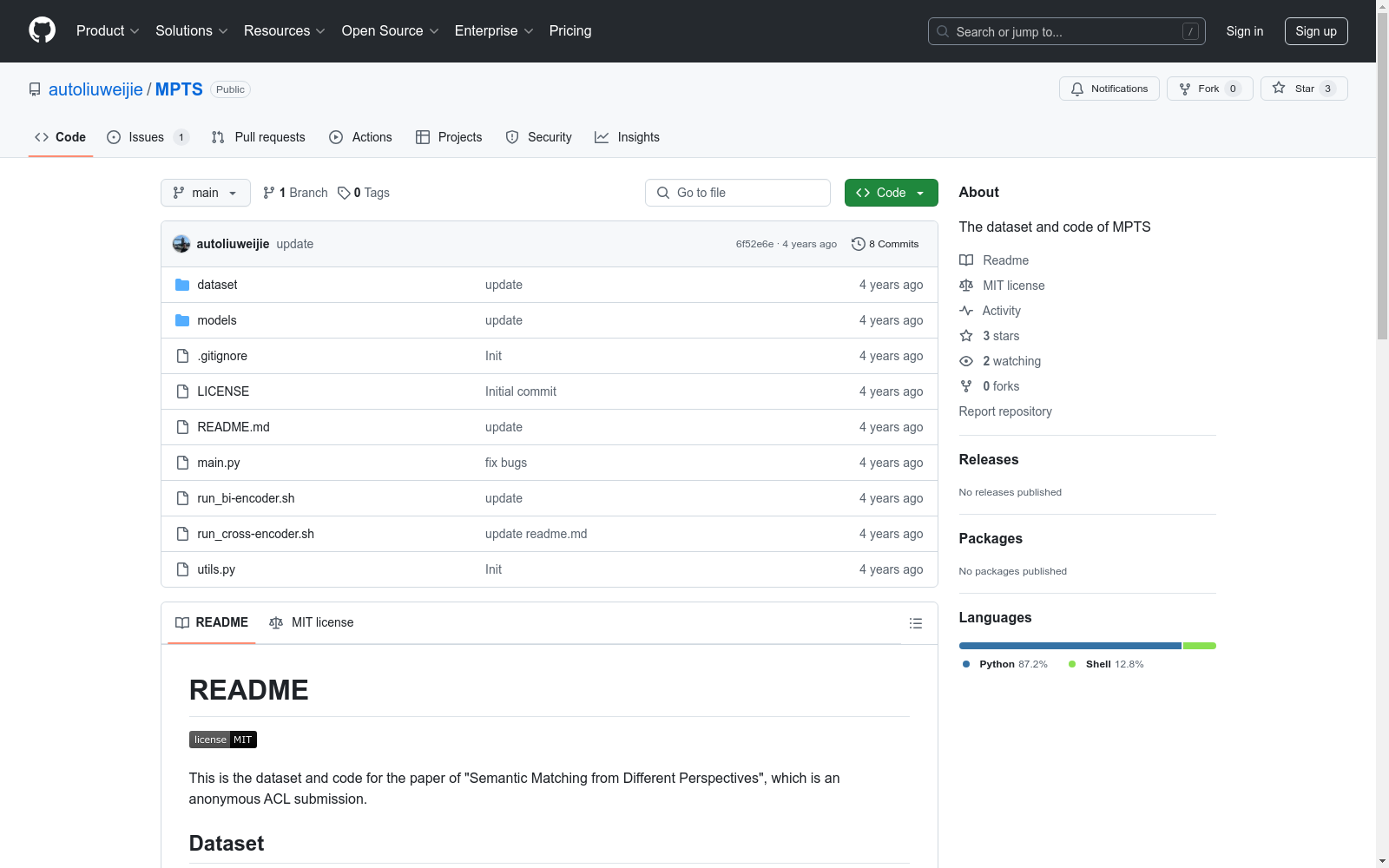Open the MPTS repository link

(x=179, y=89)
